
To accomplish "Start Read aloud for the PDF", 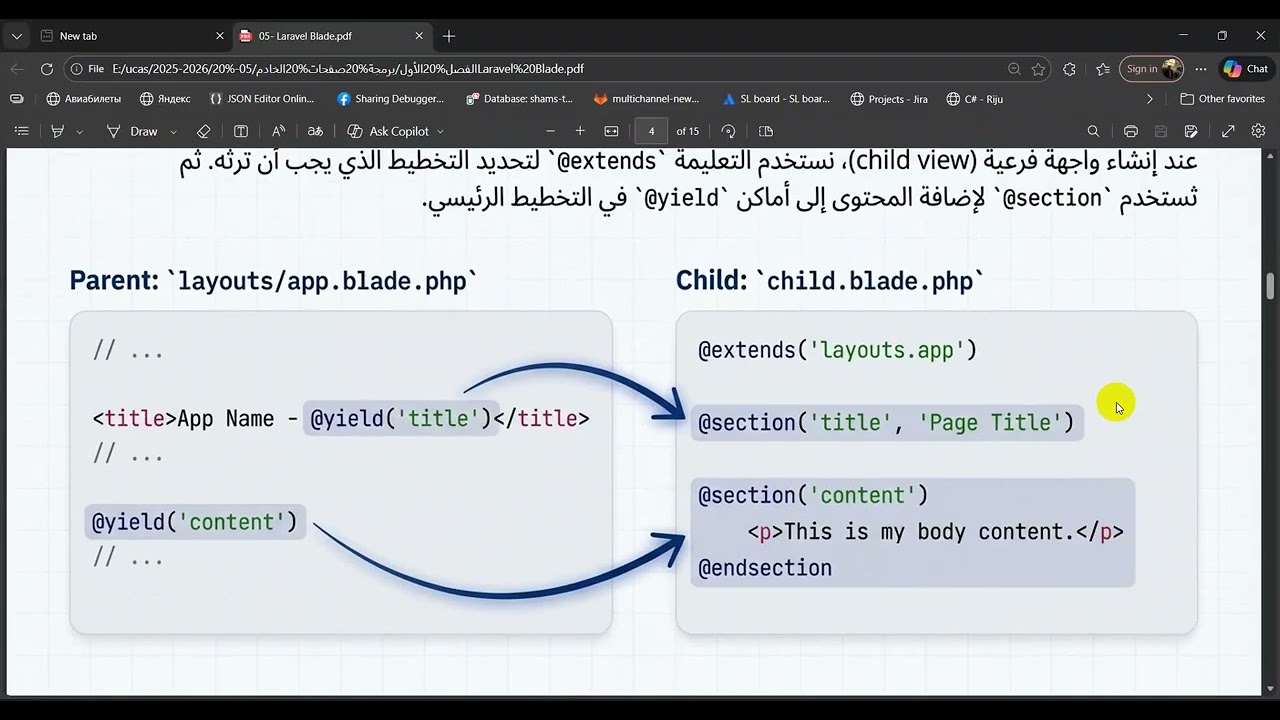I will (x=278, y=131).
